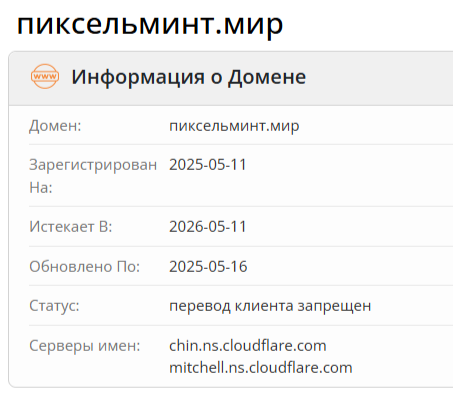This screenshot has width=453, height=397.
Task: Click the Зарегистрирован На: label
Action: pos(93,176)
